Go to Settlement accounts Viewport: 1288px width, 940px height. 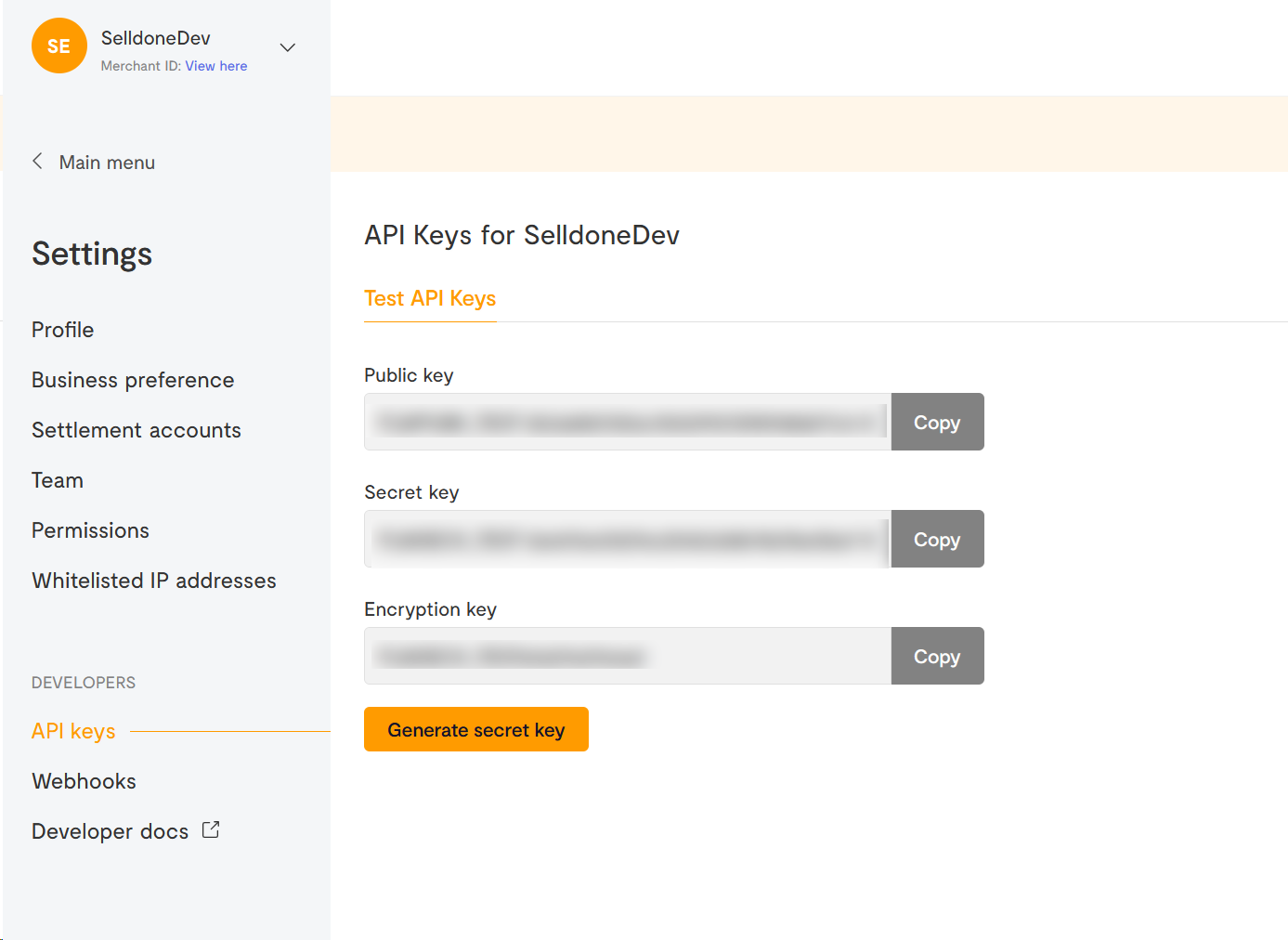click(x=137, y=430)
